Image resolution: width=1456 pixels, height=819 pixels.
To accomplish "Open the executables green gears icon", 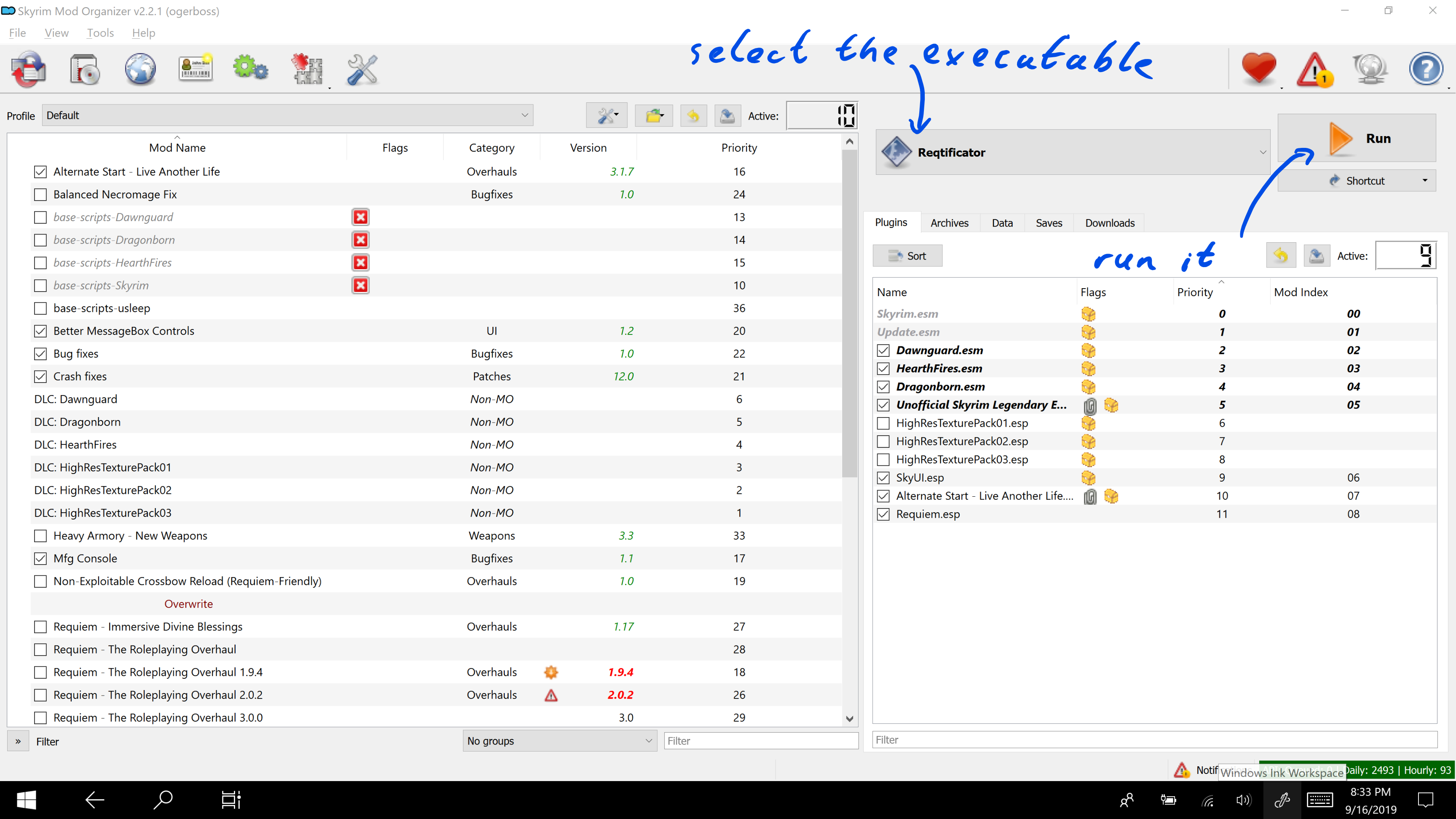I will [x=250, y=68].
